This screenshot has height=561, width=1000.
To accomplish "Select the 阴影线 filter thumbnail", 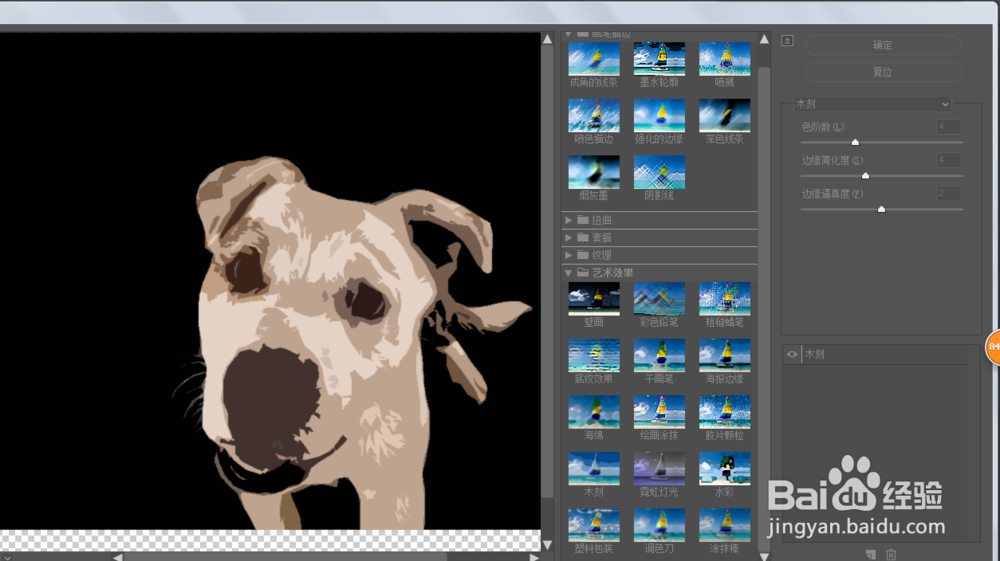I will (x=659, y=172).
